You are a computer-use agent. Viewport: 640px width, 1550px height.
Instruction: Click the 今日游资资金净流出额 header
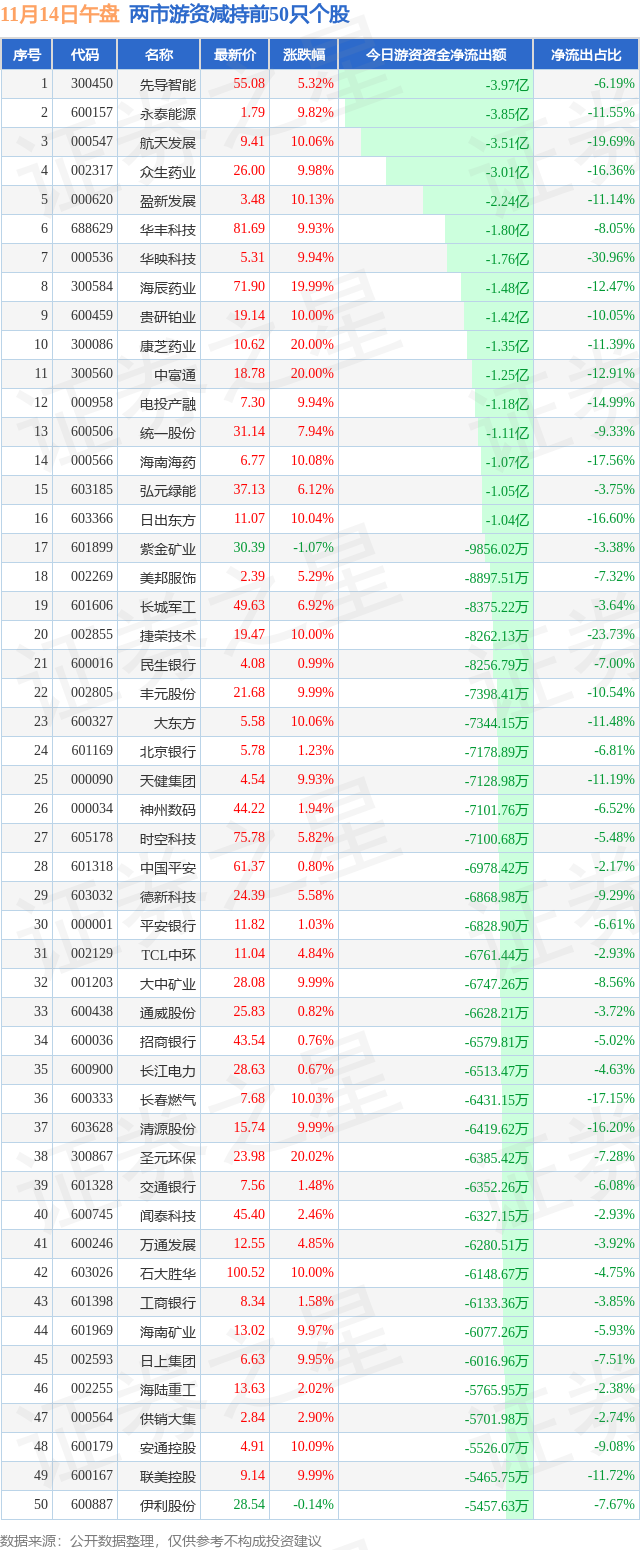[x=436, y=55]
